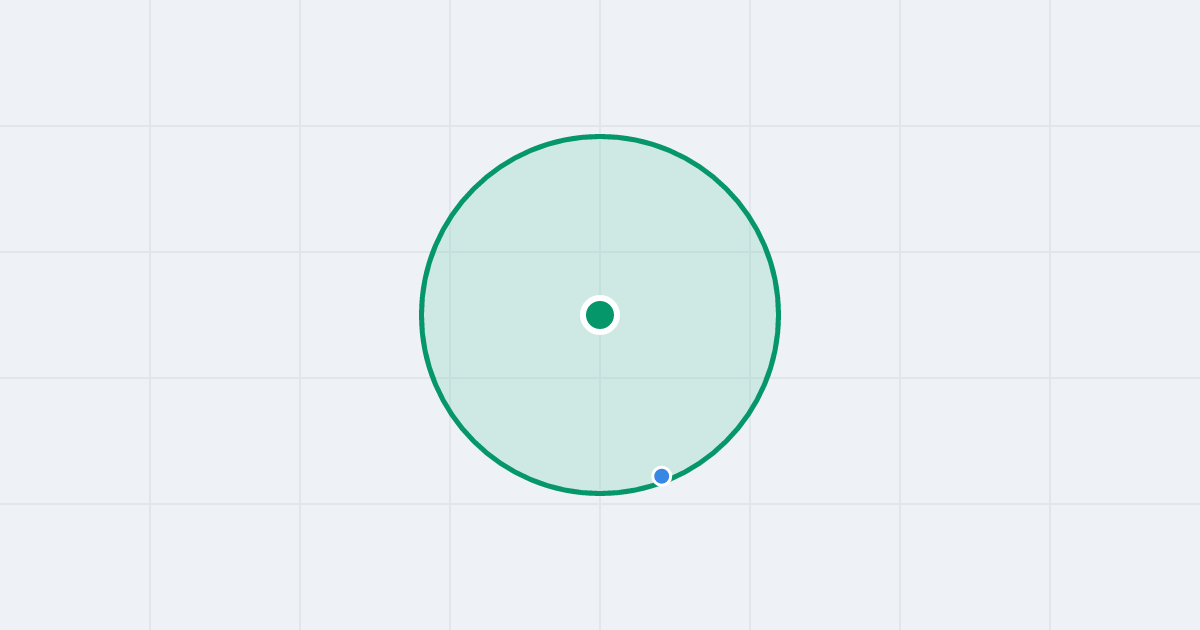Click the grid intersection nearest the bottom-right corner
Viewport: 1200px width, 630px height.
(1050, 504)
